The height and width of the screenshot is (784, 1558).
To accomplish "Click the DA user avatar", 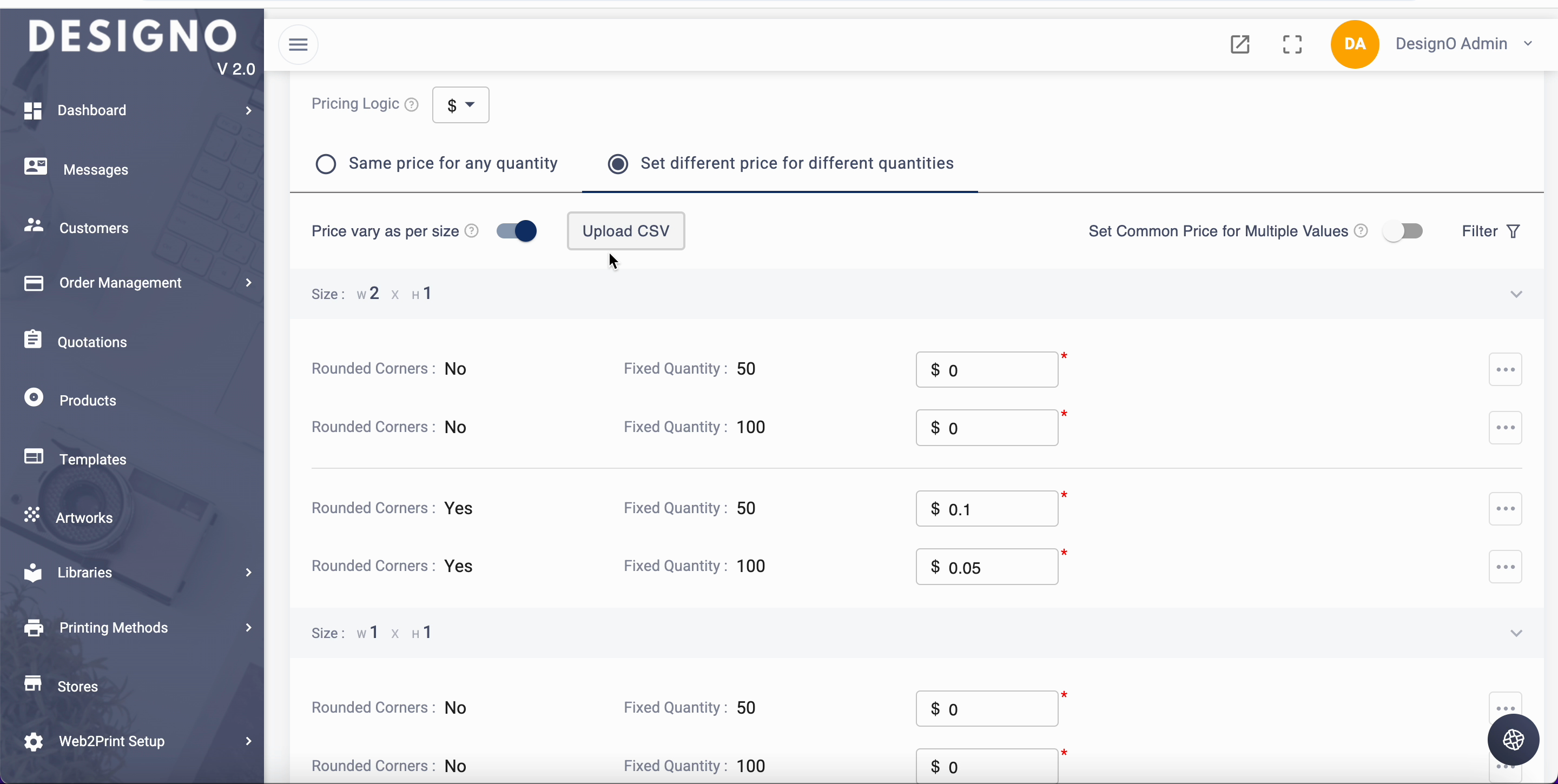I will coord(1354,44).
